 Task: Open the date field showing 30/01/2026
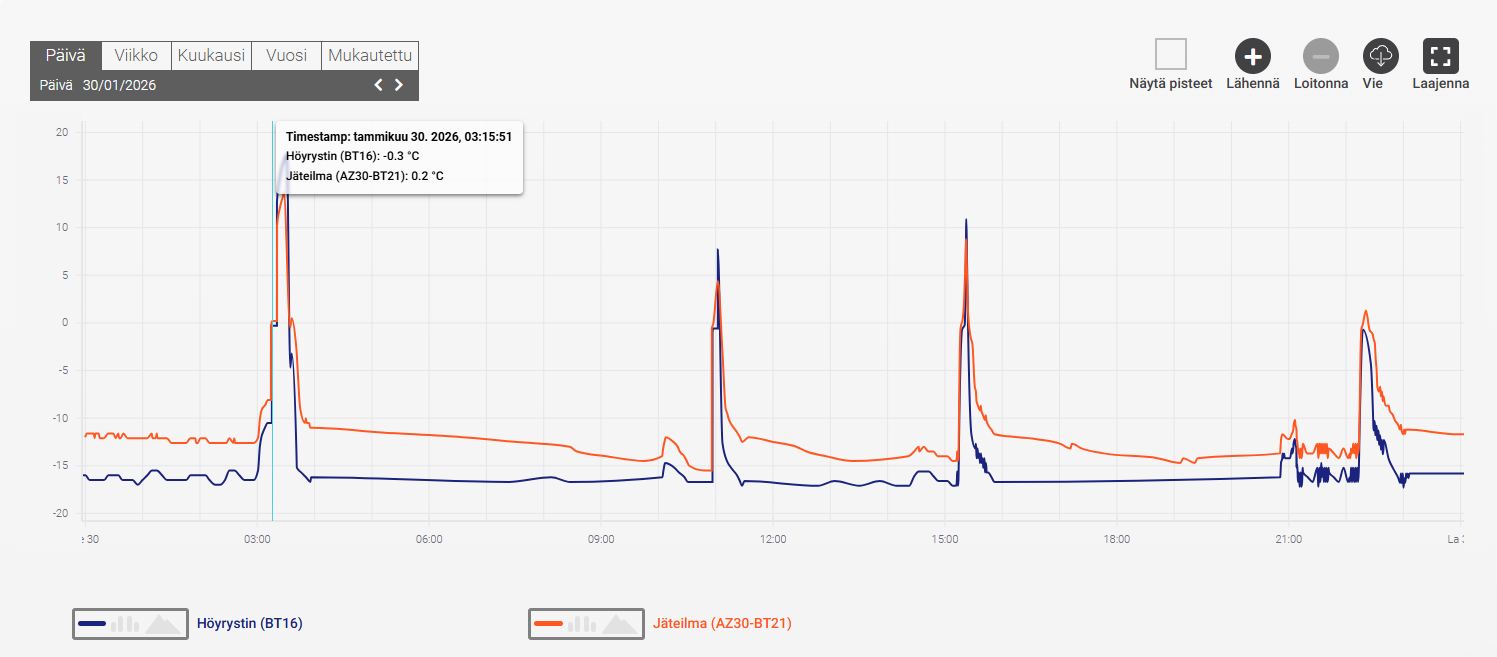pos(119,85)
